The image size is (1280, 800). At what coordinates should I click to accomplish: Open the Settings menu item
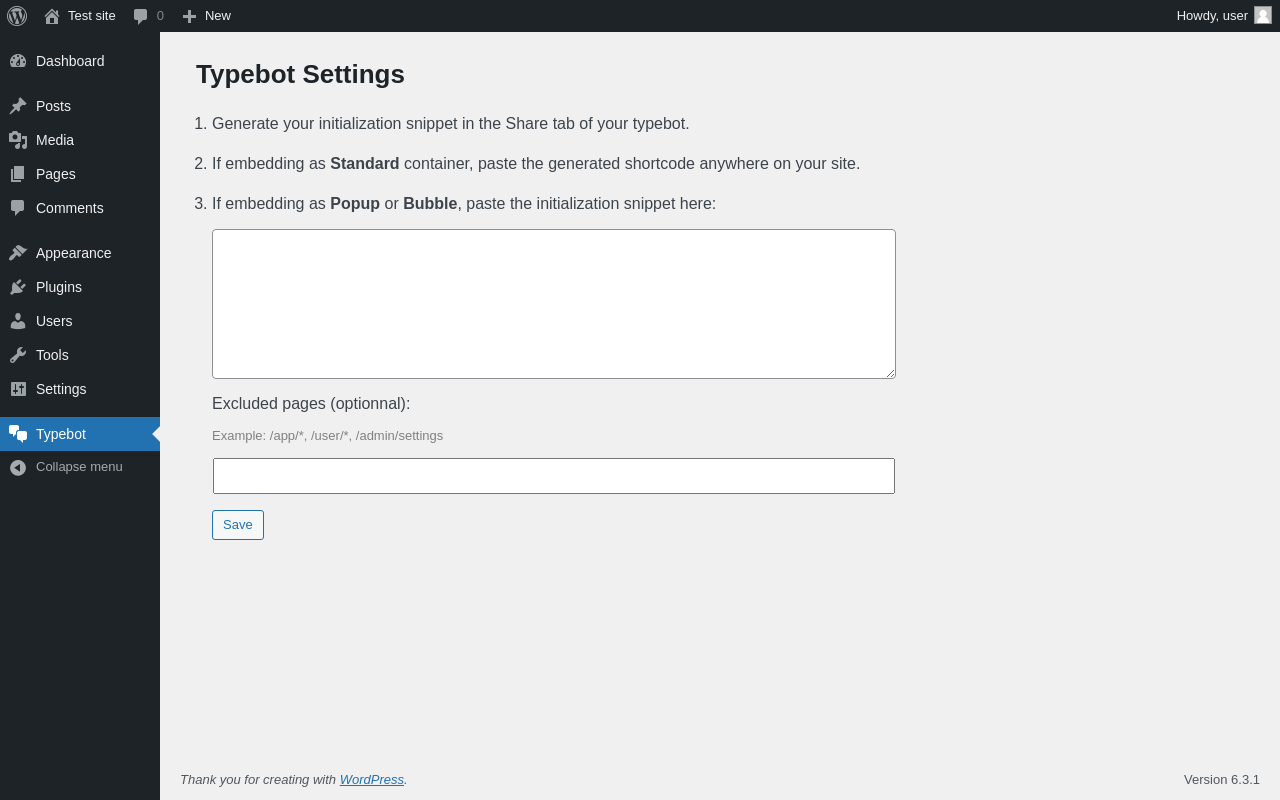80,389
